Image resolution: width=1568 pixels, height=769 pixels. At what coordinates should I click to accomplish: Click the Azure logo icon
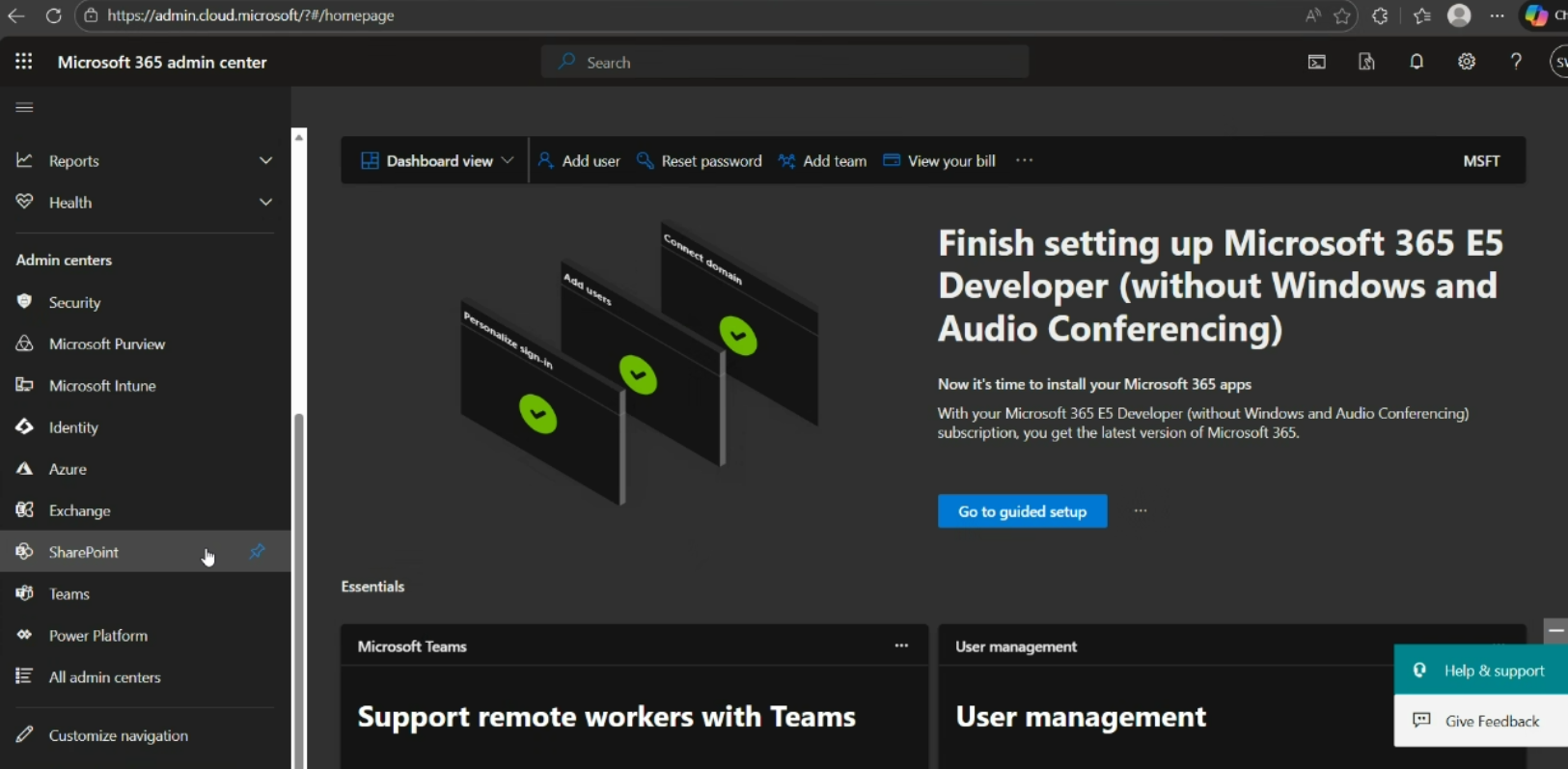point(24,468)
